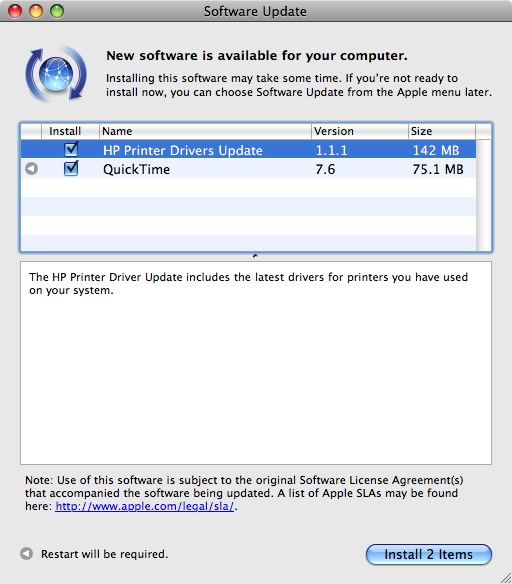
Task: Click the version 1.1.1 cell
Action: [x=331, y=150]
